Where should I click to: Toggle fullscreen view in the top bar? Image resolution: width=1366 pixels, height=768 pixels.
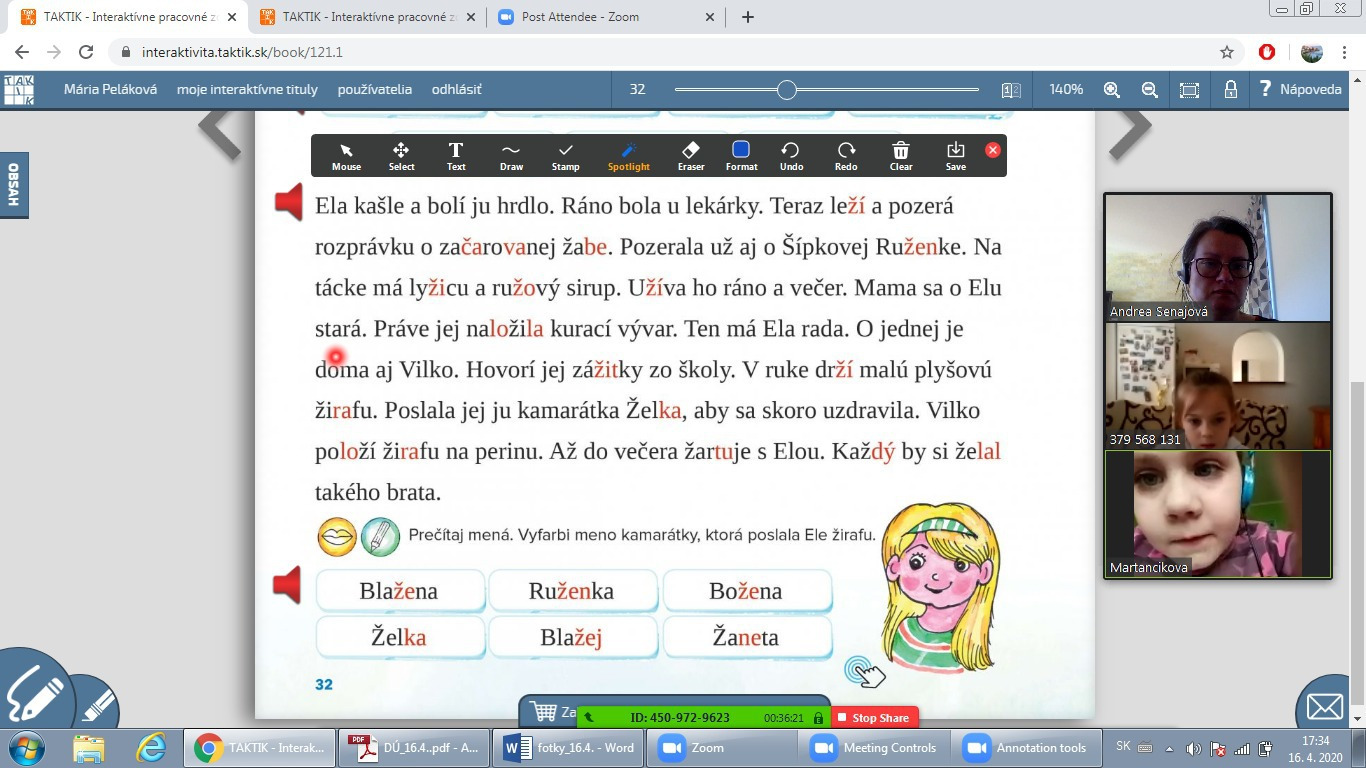point(1189,90)
